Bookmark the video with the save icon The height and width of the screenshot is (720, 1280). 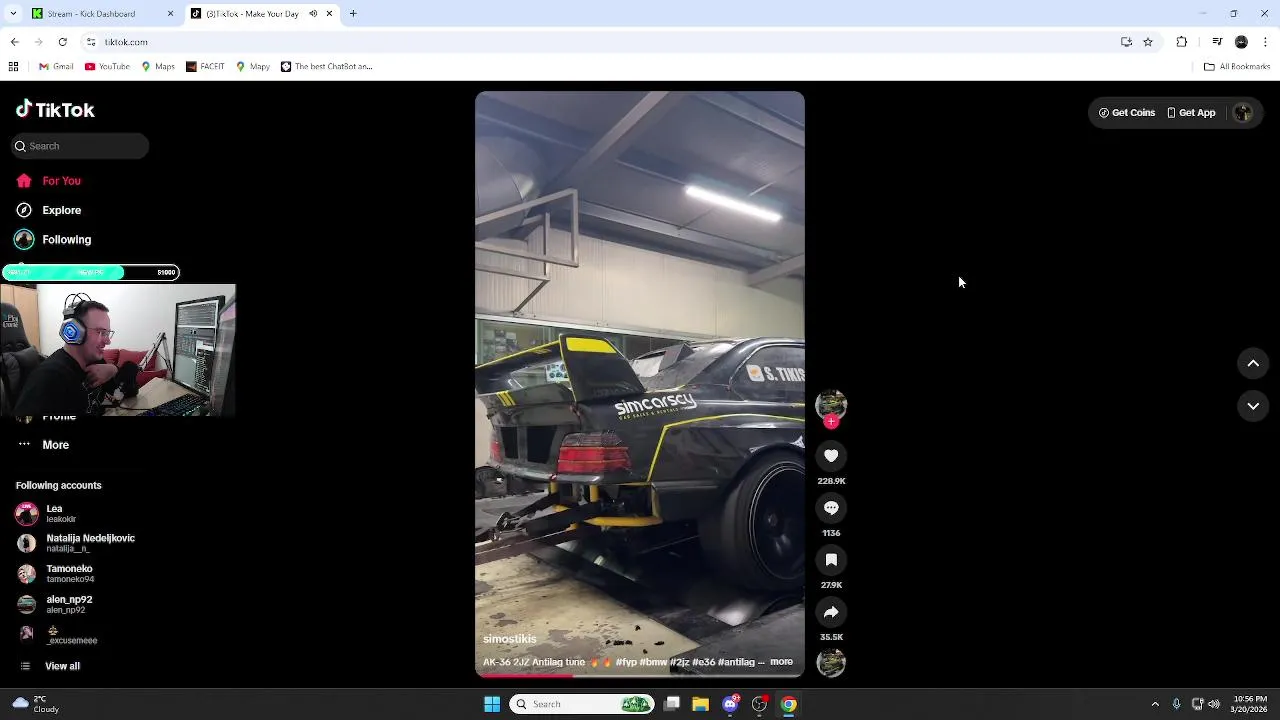pos(831,560)
